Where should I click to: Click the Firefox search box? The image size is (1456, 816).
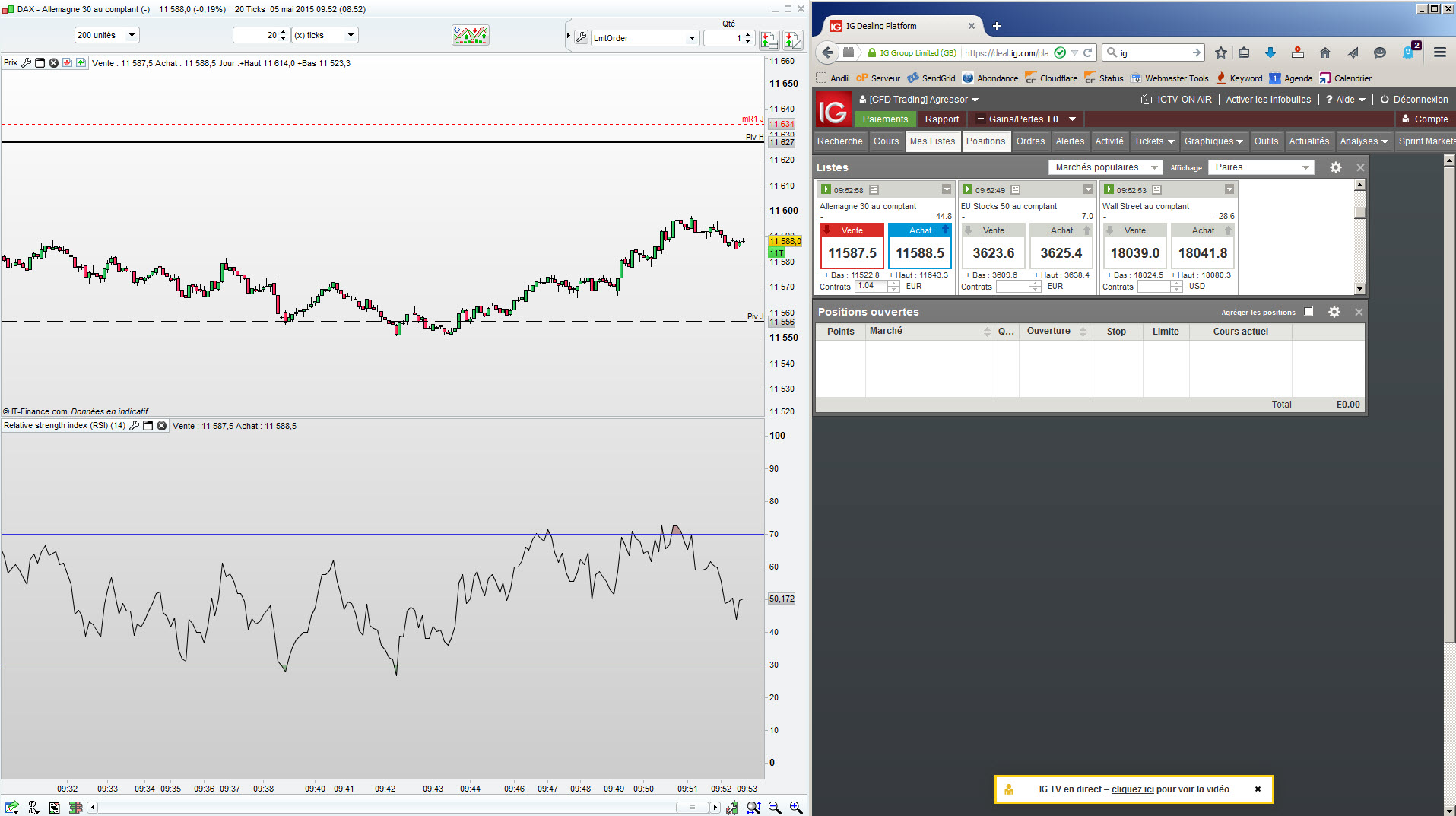point(1153,52)
